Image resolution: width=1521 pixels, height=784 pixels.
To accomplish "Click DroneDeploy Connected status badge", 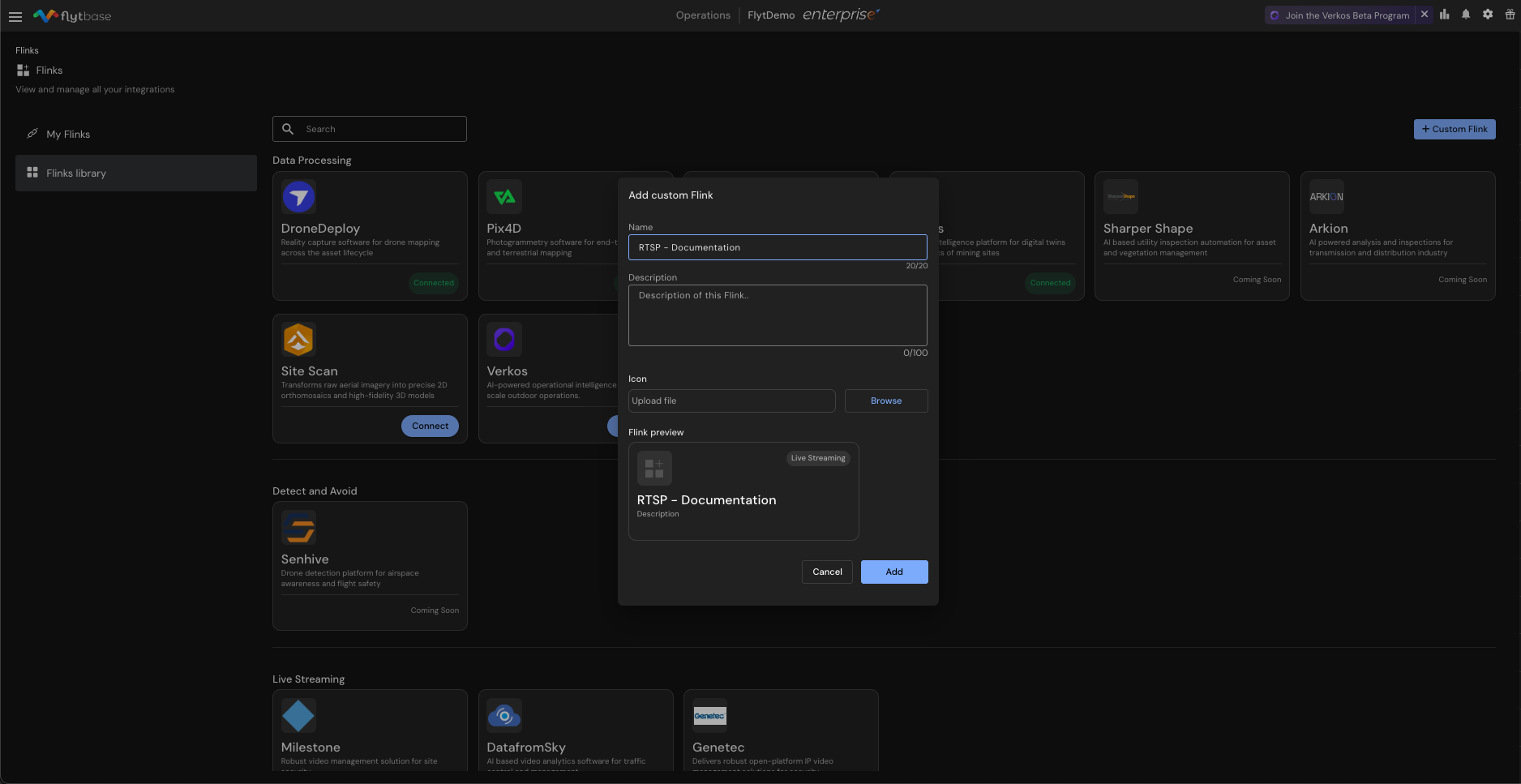I will 434,283.
